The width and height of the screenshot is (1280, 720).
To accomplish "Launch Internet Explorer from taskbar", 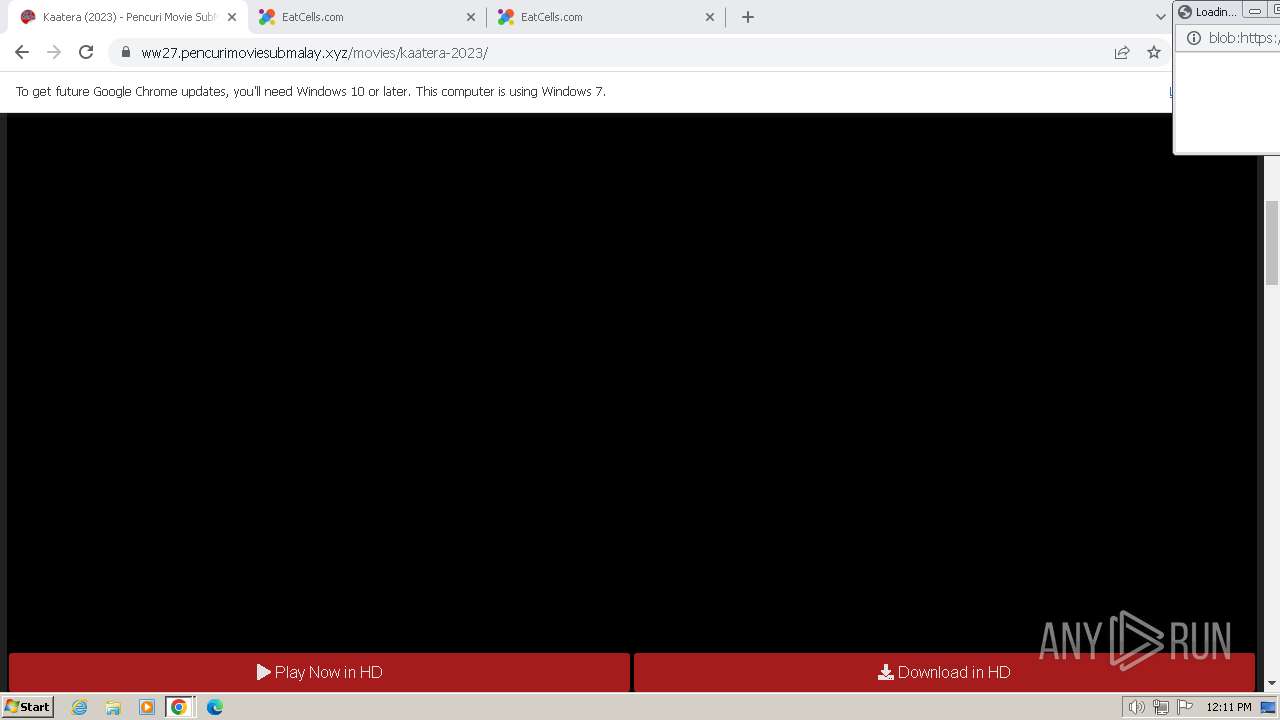I will 80,707.
